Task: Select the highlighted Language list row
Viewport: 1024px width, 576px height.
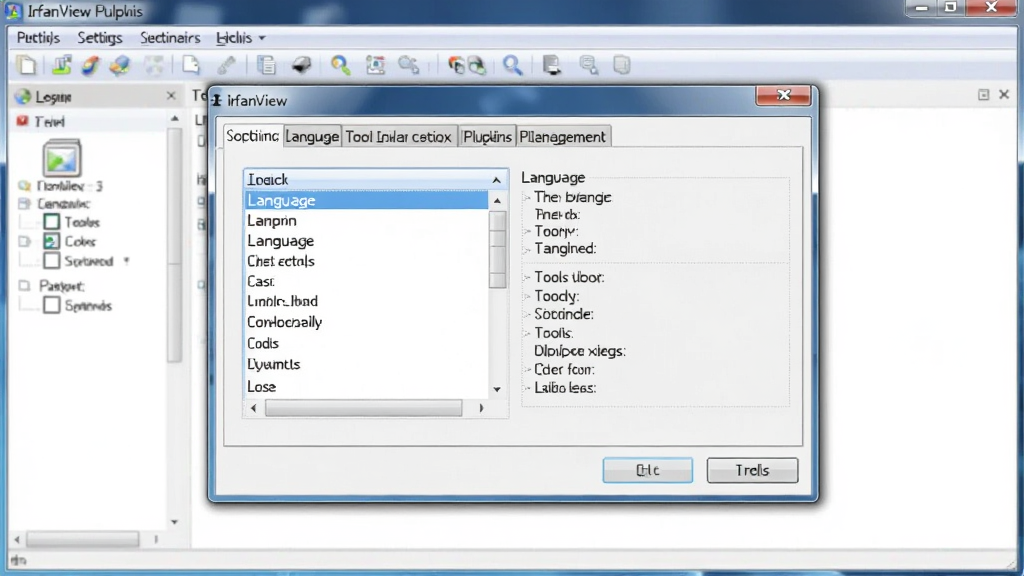Action: pos(366,200)
